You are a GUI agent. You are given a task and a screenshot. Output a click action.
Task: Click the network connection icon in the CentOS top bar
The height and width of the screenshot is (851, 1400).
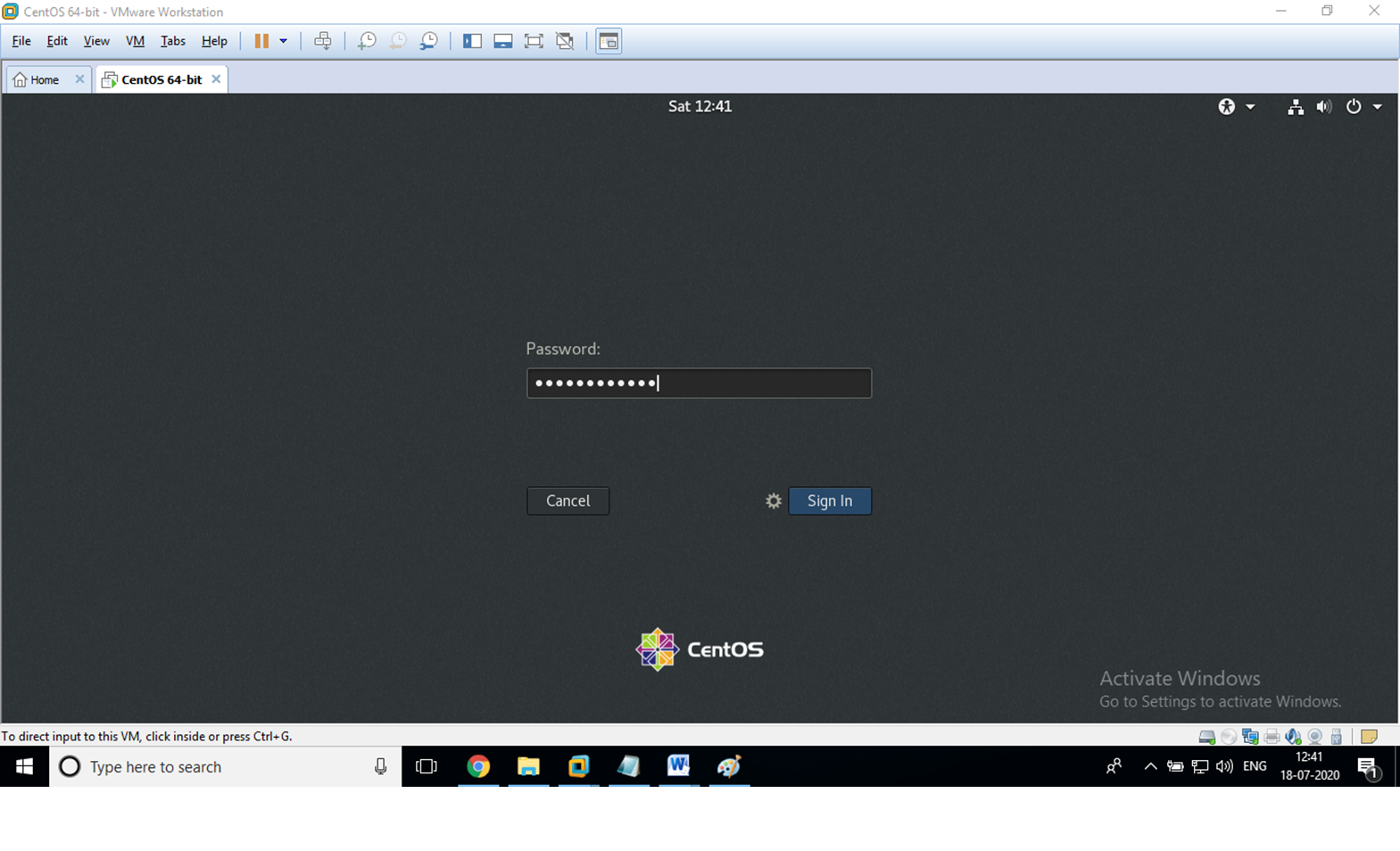pyautogui.click(x=1296, y=107)
